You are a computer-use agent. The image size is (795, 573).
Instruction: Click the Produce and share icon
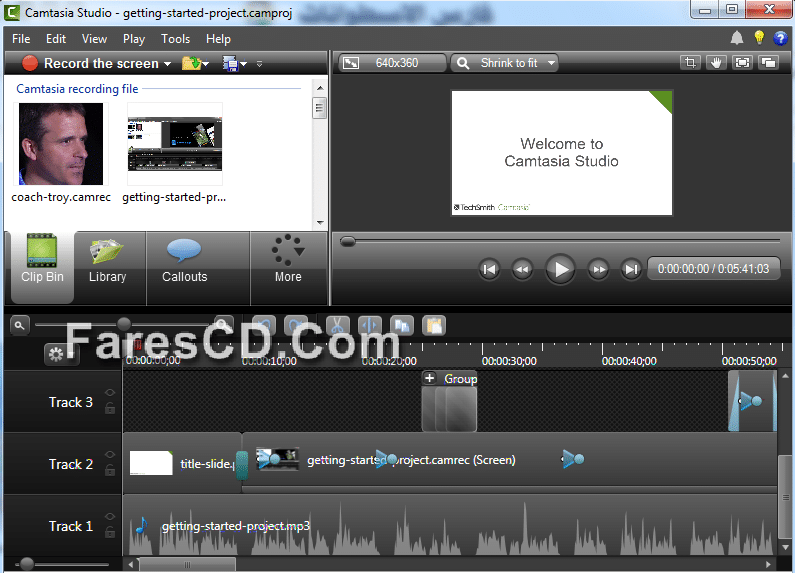pyautogui.click(x=230, y=63)
